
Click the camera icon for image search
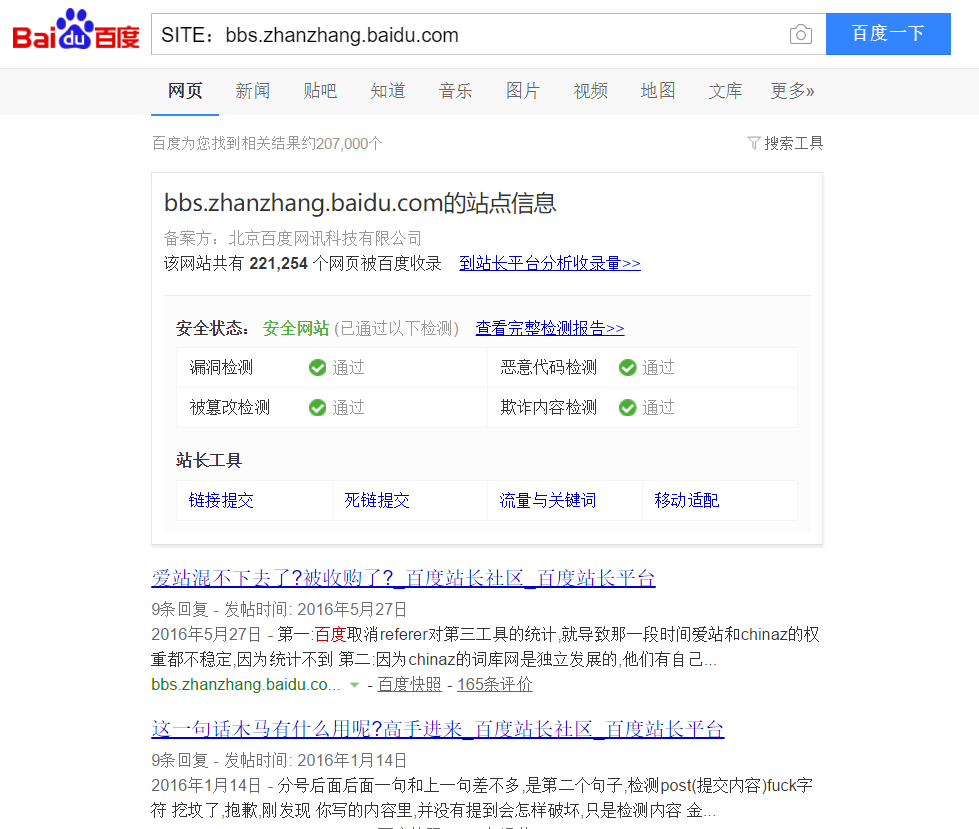click(x=800, y=33)
